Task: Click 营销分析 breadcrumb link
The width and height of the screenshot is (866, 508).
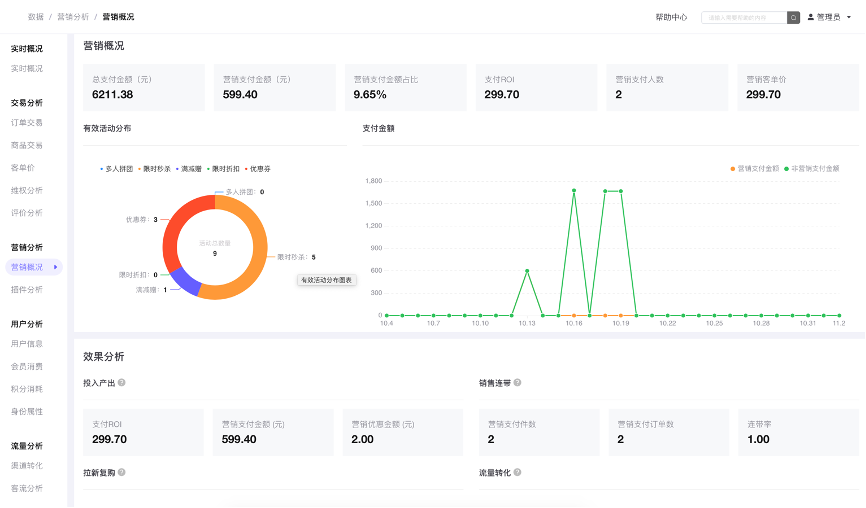Action: coord(72,17)
